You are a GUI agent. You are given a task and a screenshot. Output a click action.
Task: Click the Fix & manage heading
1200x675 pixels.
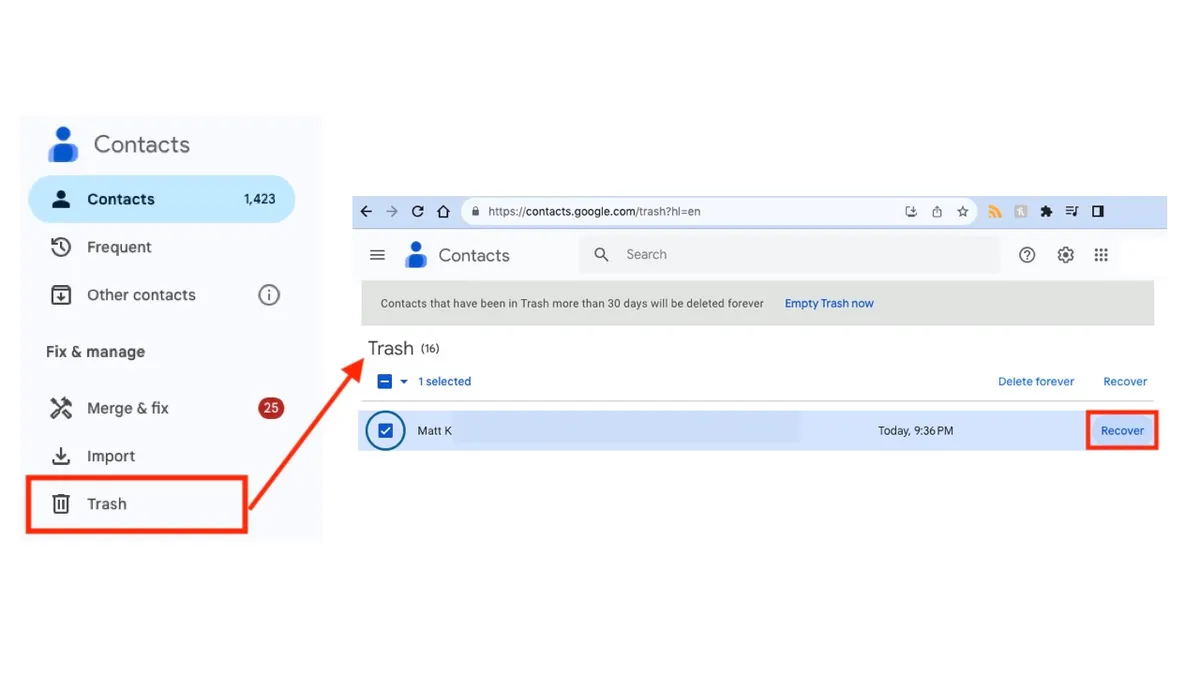[x=96, y=352]
